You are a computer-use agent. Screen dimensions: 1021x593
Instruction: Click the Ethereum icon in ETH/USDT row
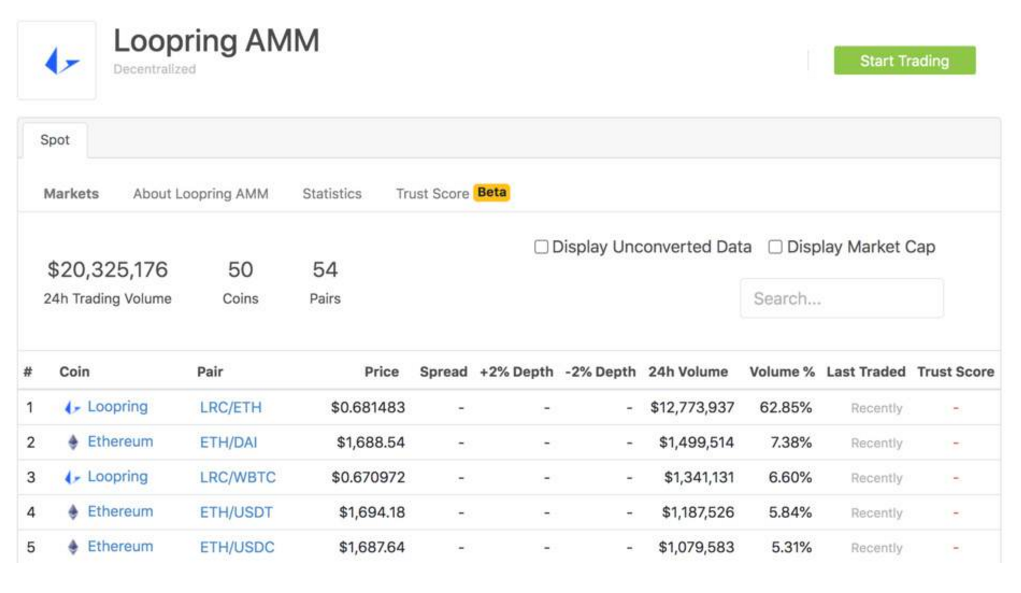[x=73, y=512]
